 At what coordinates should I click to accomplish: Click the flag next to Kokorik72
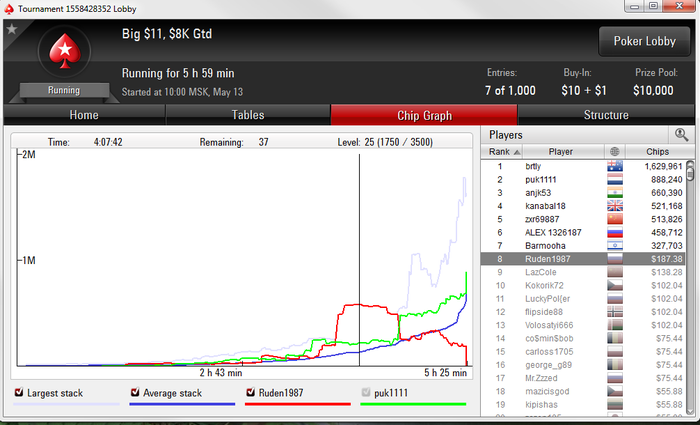coord(615,285)
